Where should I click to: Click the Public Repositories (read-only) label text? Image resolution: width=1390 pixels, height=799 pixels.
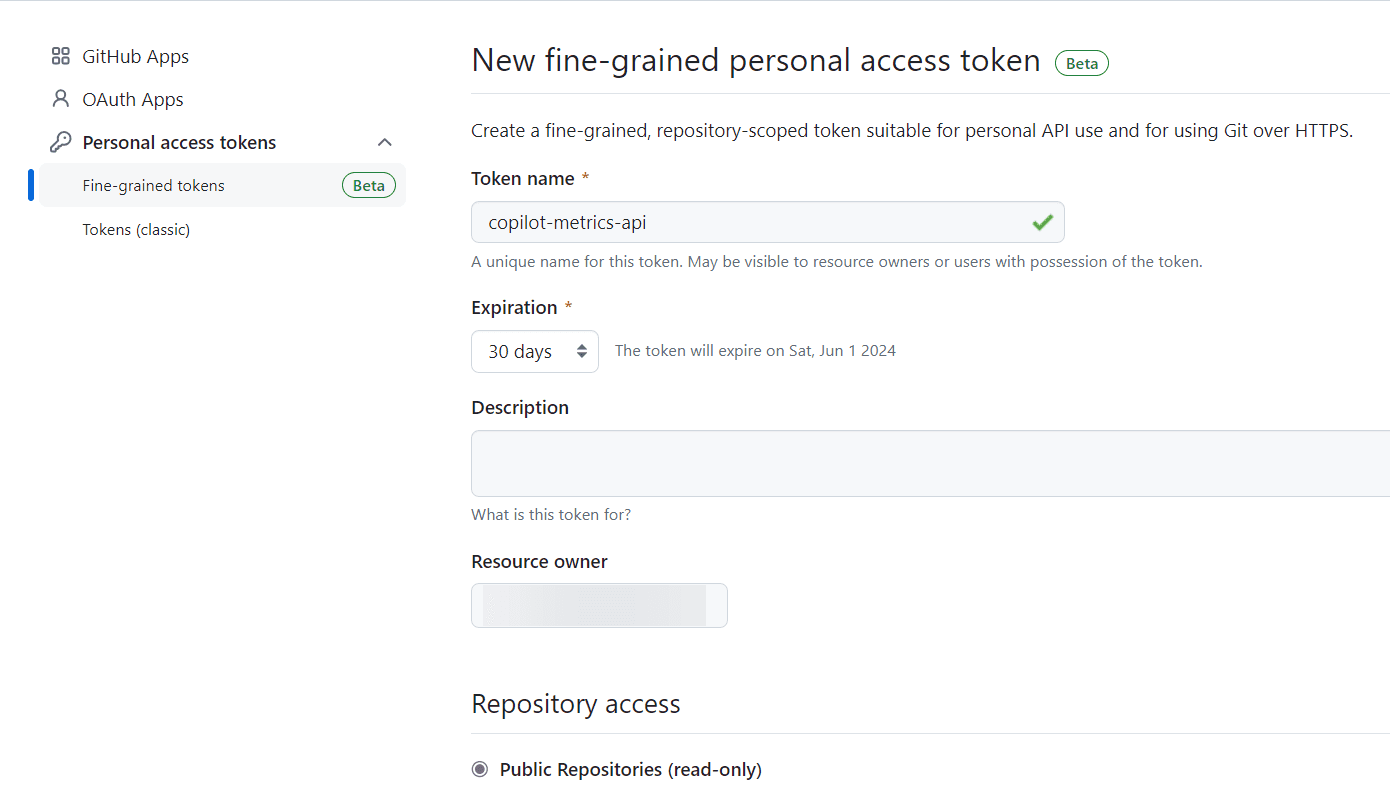[x=631, y=769]
